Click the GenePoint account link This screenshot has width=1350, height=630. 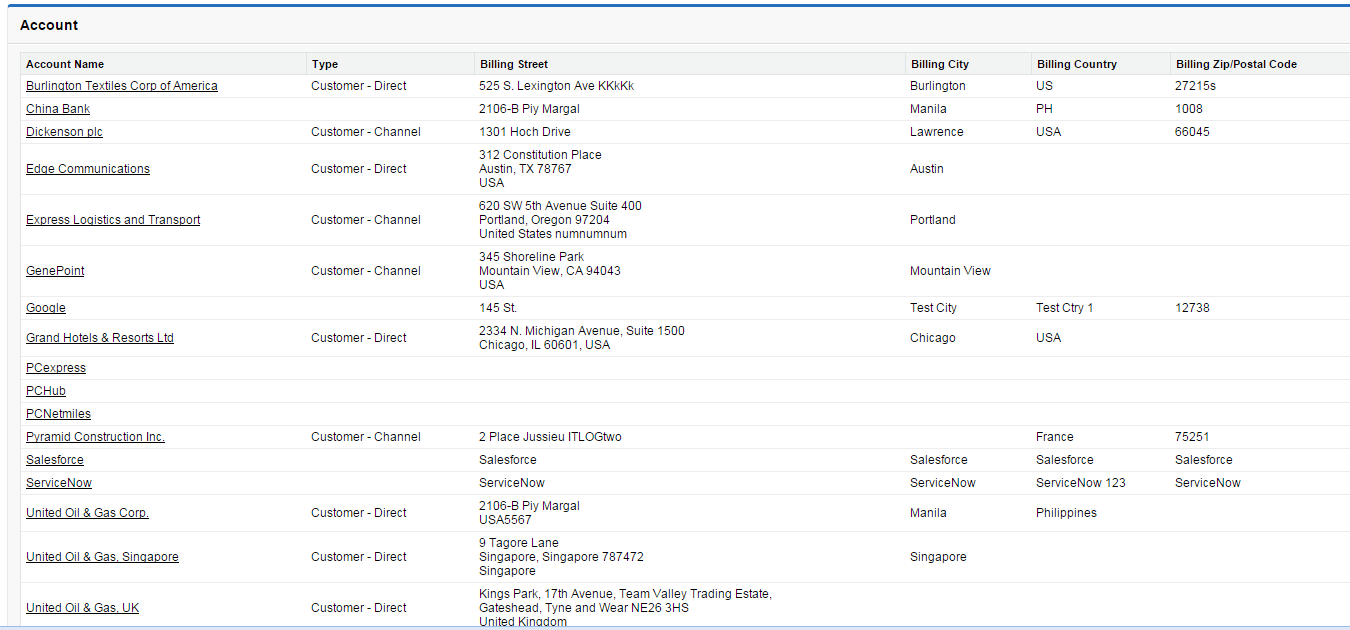tap(55, 271)
